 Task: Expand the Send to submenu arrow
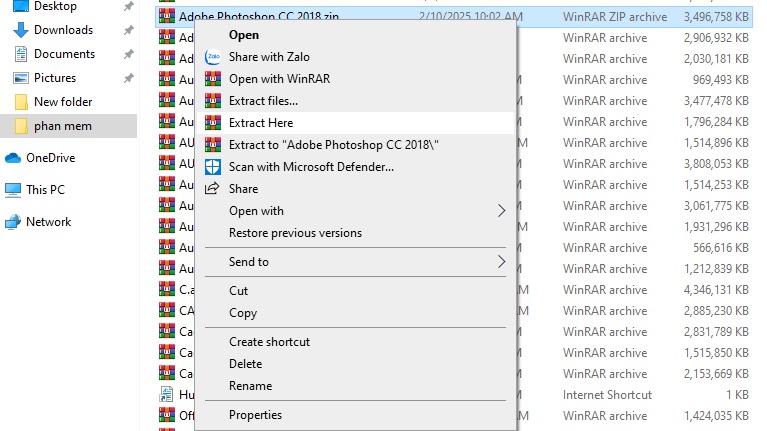pos(502,262)
